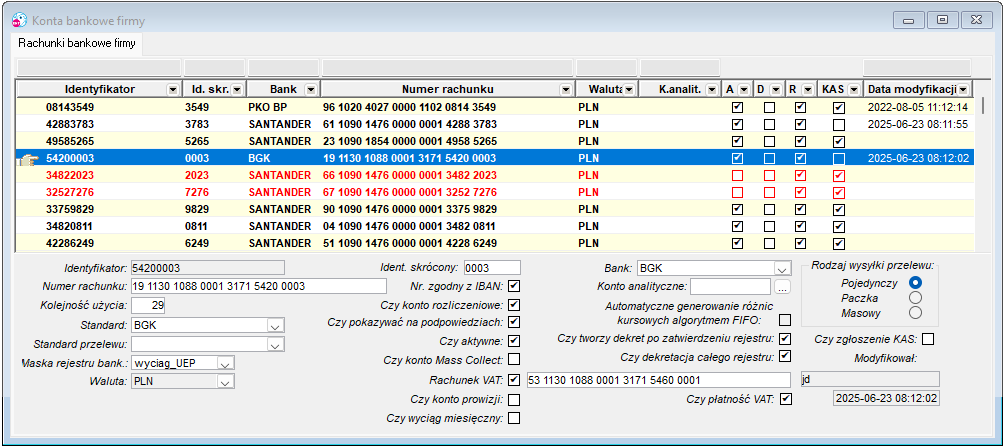This screenshot has height=447, width=1004.
Task: Expand the empty Standard przelewu combo box
Action: click(275, 345)
